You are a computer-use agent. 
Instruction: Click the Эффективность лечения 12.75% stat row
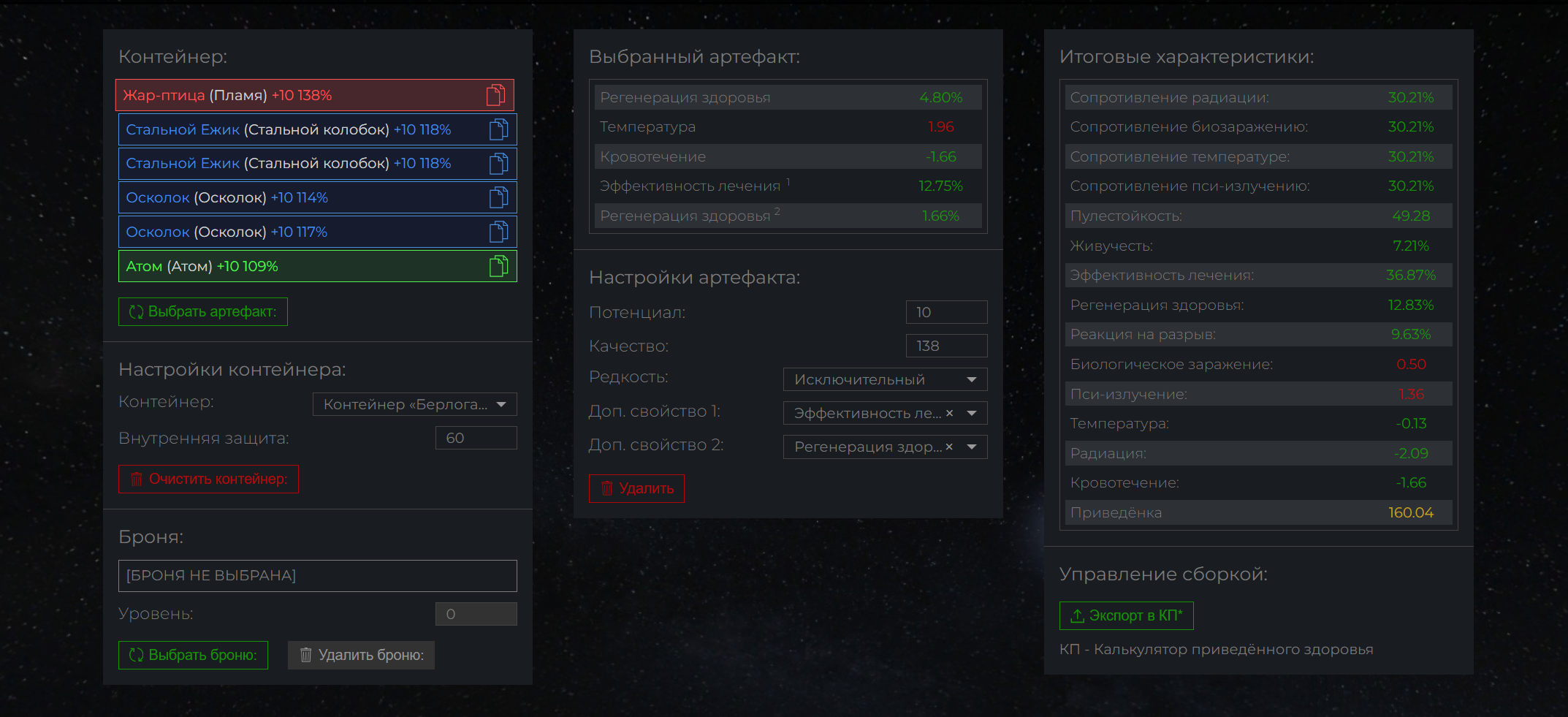pos(788,186)
